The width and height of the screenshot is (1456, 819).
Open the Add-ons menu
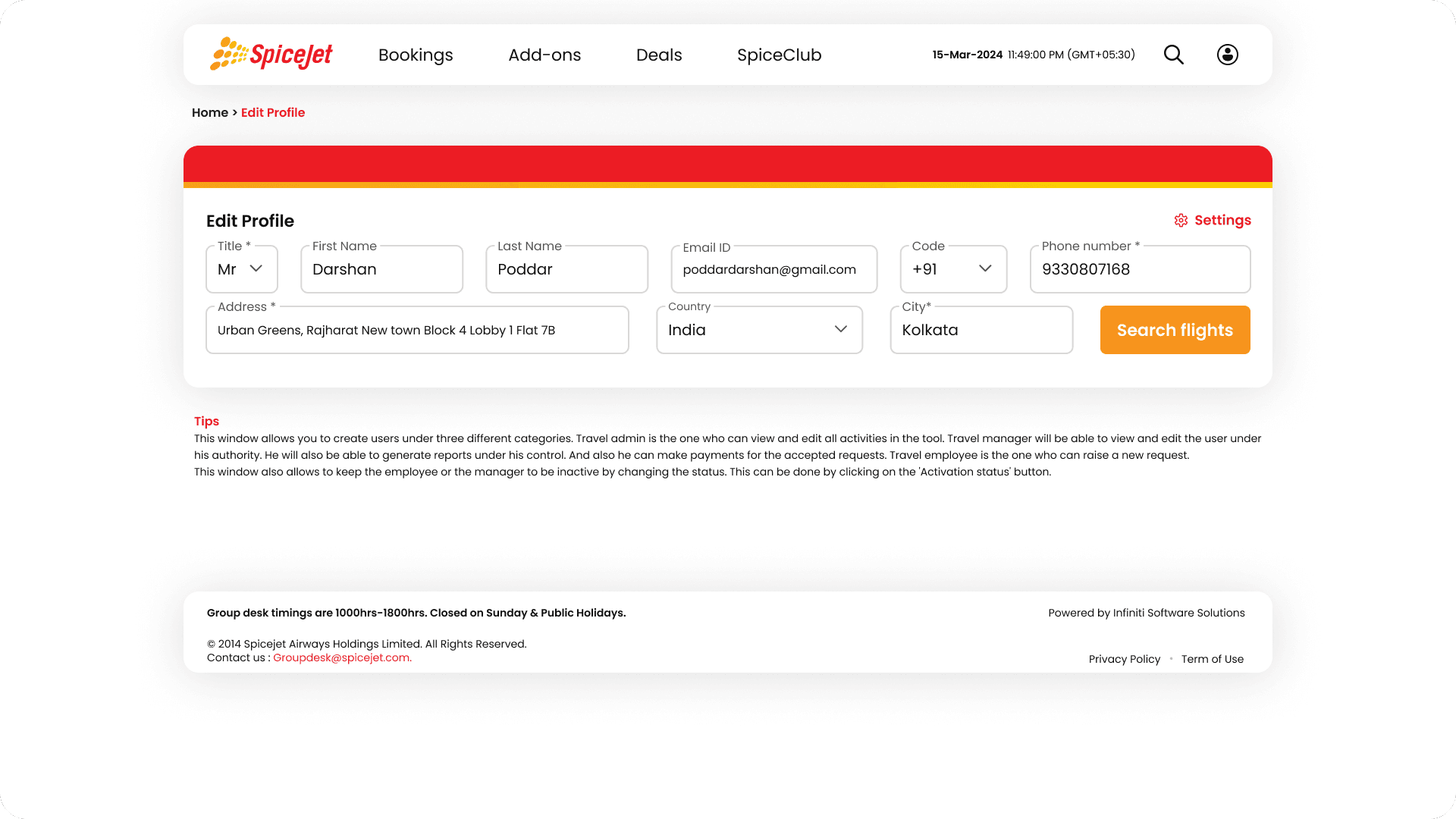pos(544,55)
